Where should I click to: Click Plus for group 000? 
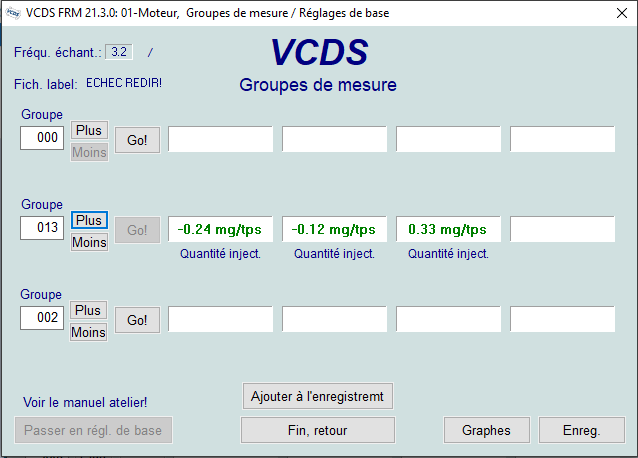tap(89, 130)
